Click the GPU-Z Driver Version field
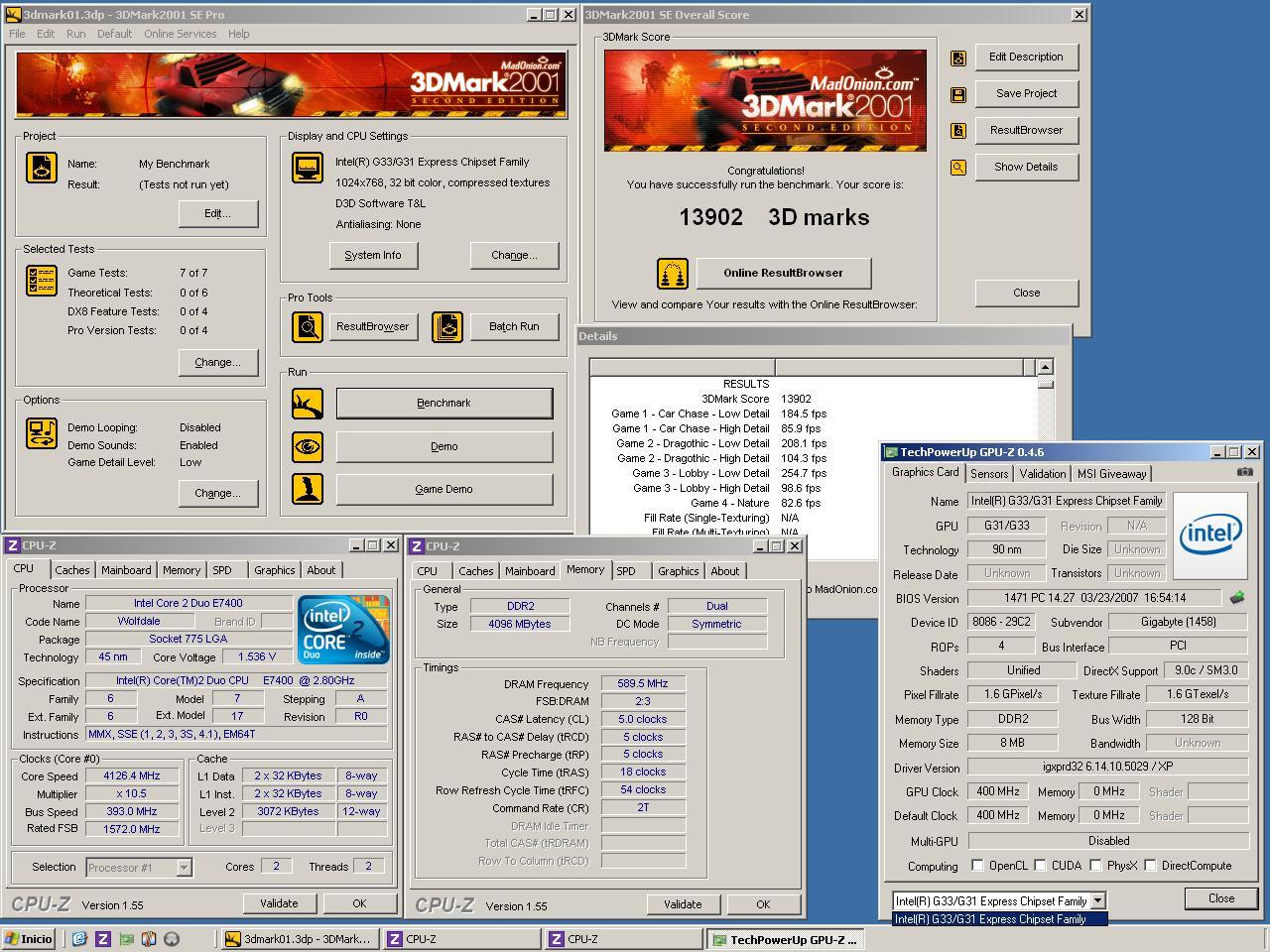Viewport: 1270px width, 952px height. (x=1107, y=767)
